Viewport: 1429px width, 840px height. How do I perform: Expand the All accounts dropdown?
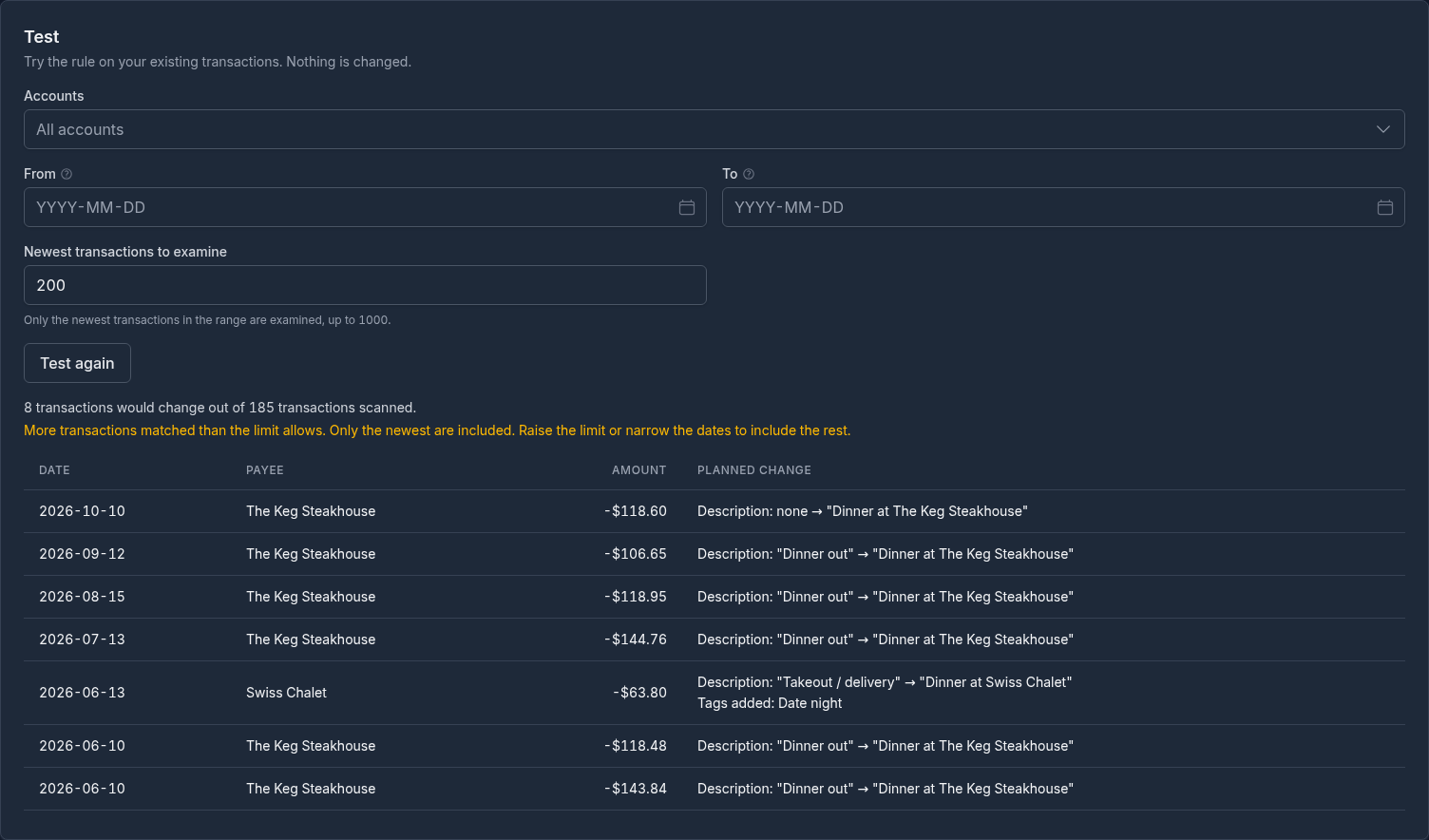point(714,129)
